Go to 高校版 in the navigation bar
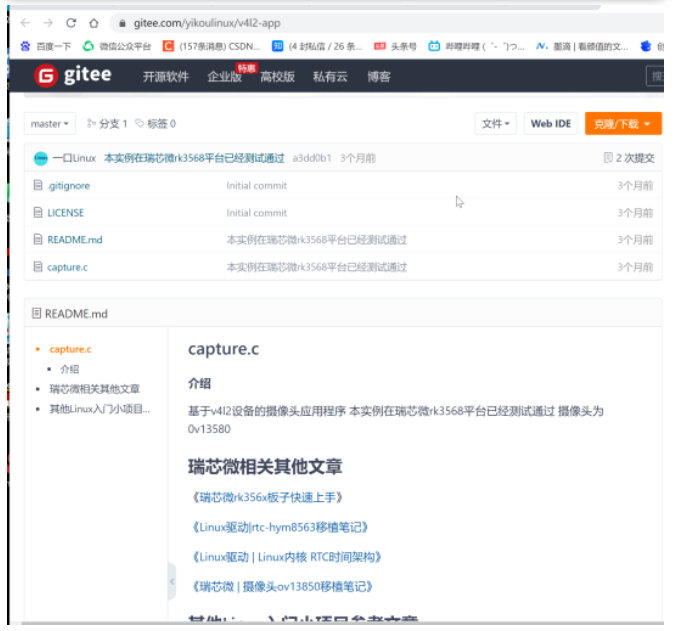Viewport: 681px width, 631px height. pos(277,77)
